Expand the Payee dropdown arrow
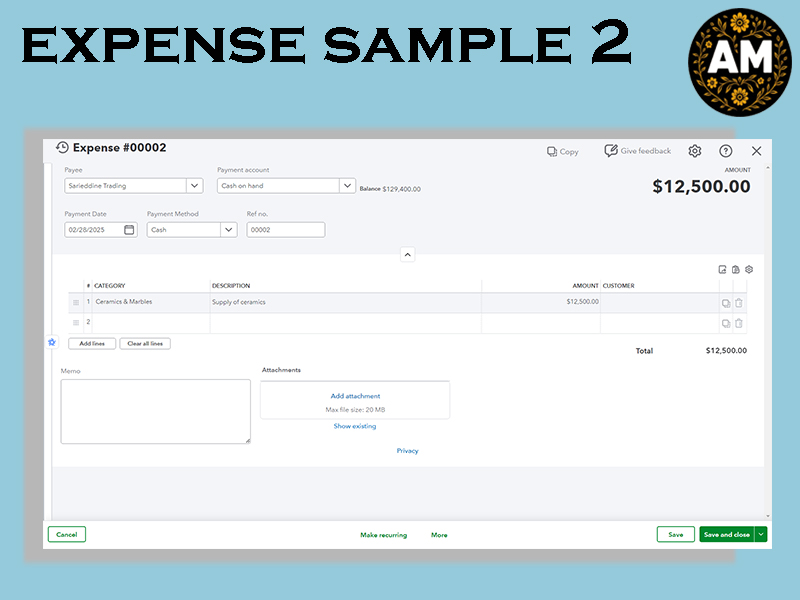Screen dimensions: 800x600 (194, 186)
